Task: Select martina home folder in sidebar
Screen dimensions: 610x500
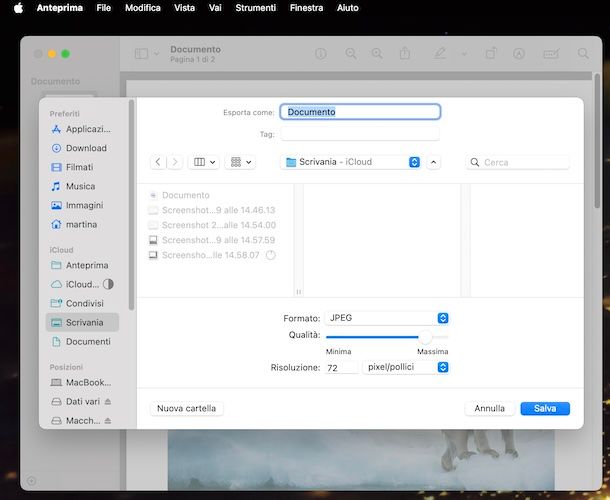Action: point(82,224)
